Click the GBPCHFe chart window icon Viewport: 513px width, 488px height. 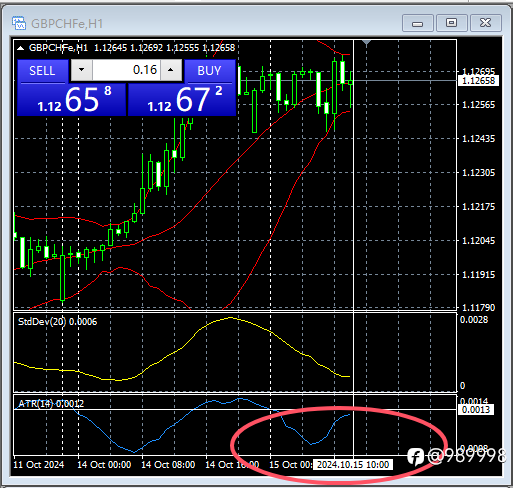(19, 23)
